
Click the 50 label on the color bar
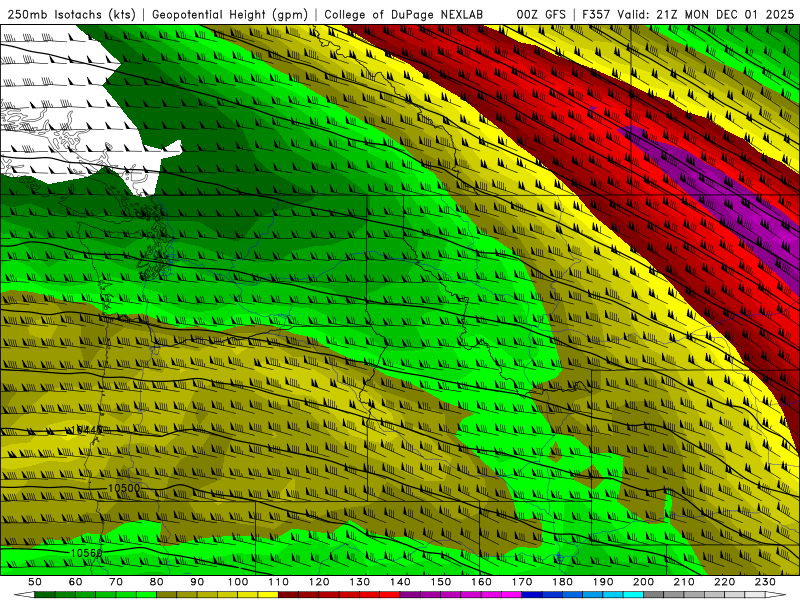35,582
